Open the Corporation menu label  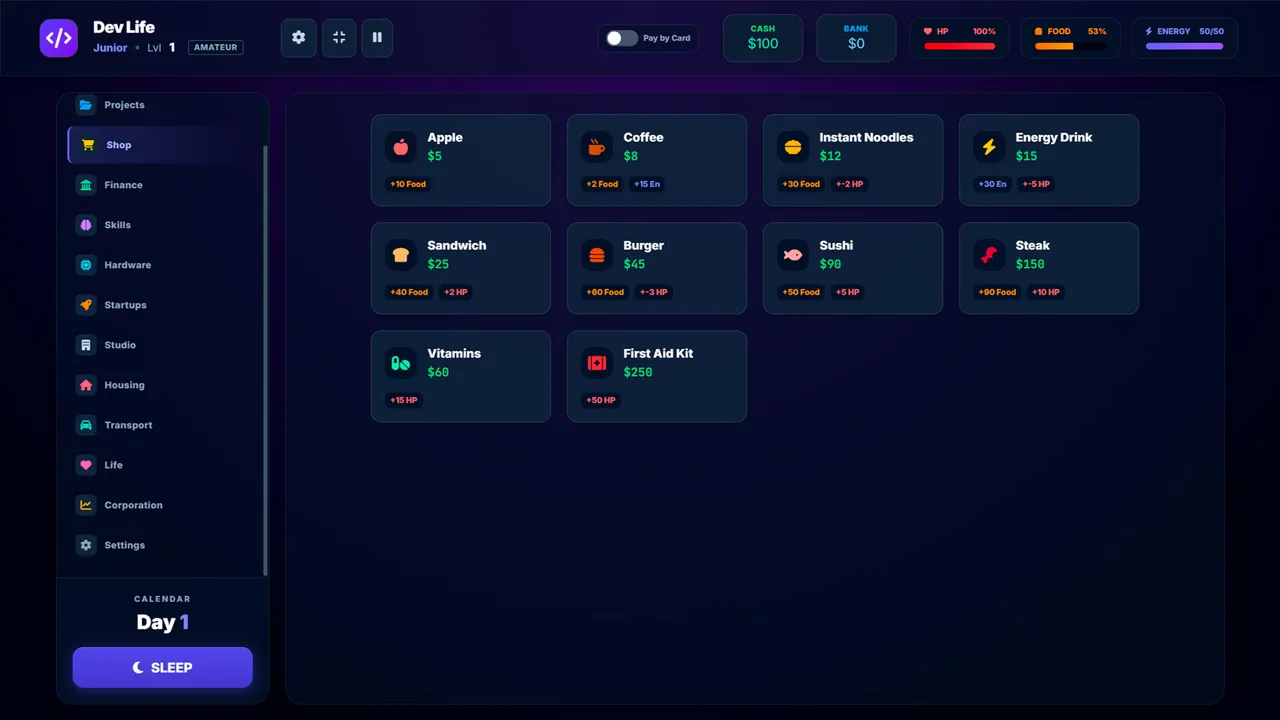point(133,505)
